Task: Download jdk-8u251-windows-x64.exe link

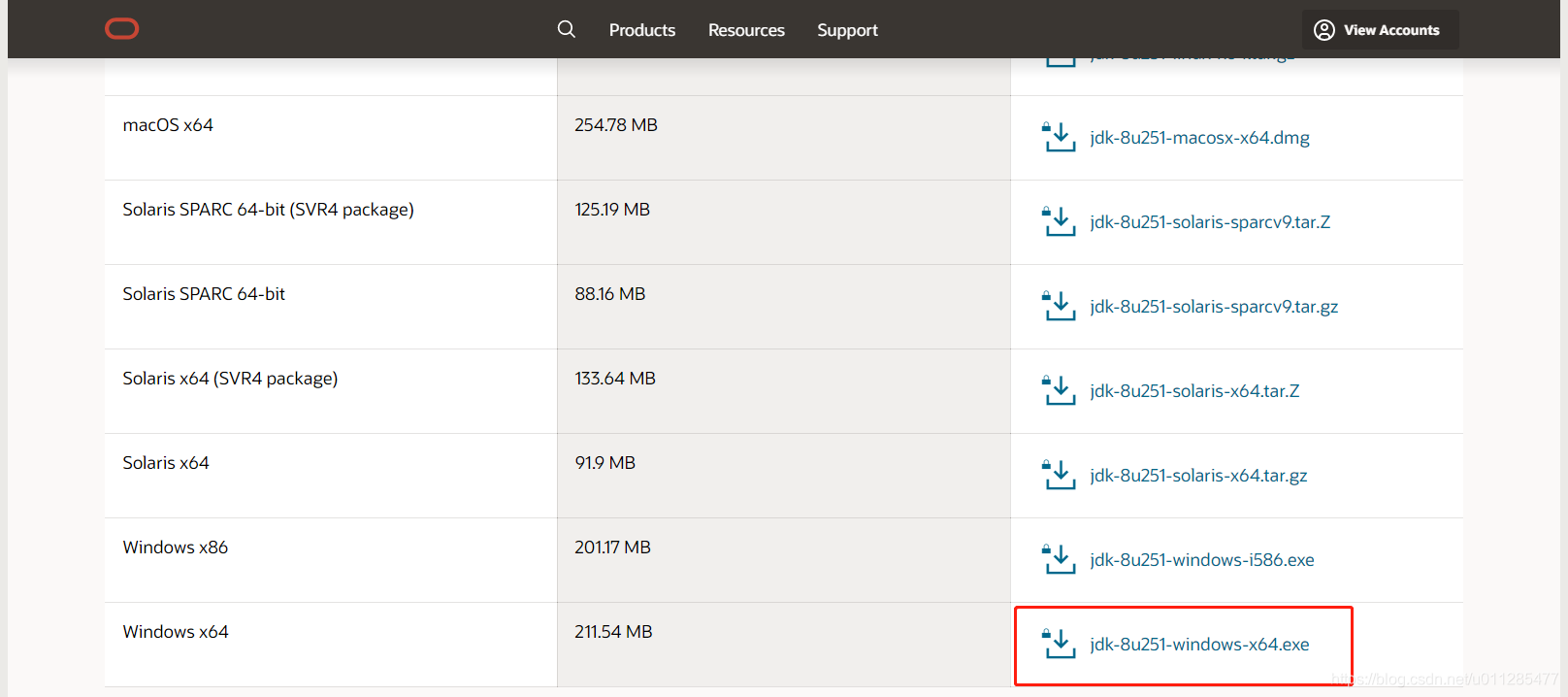Action: (x=1199, y=645)
